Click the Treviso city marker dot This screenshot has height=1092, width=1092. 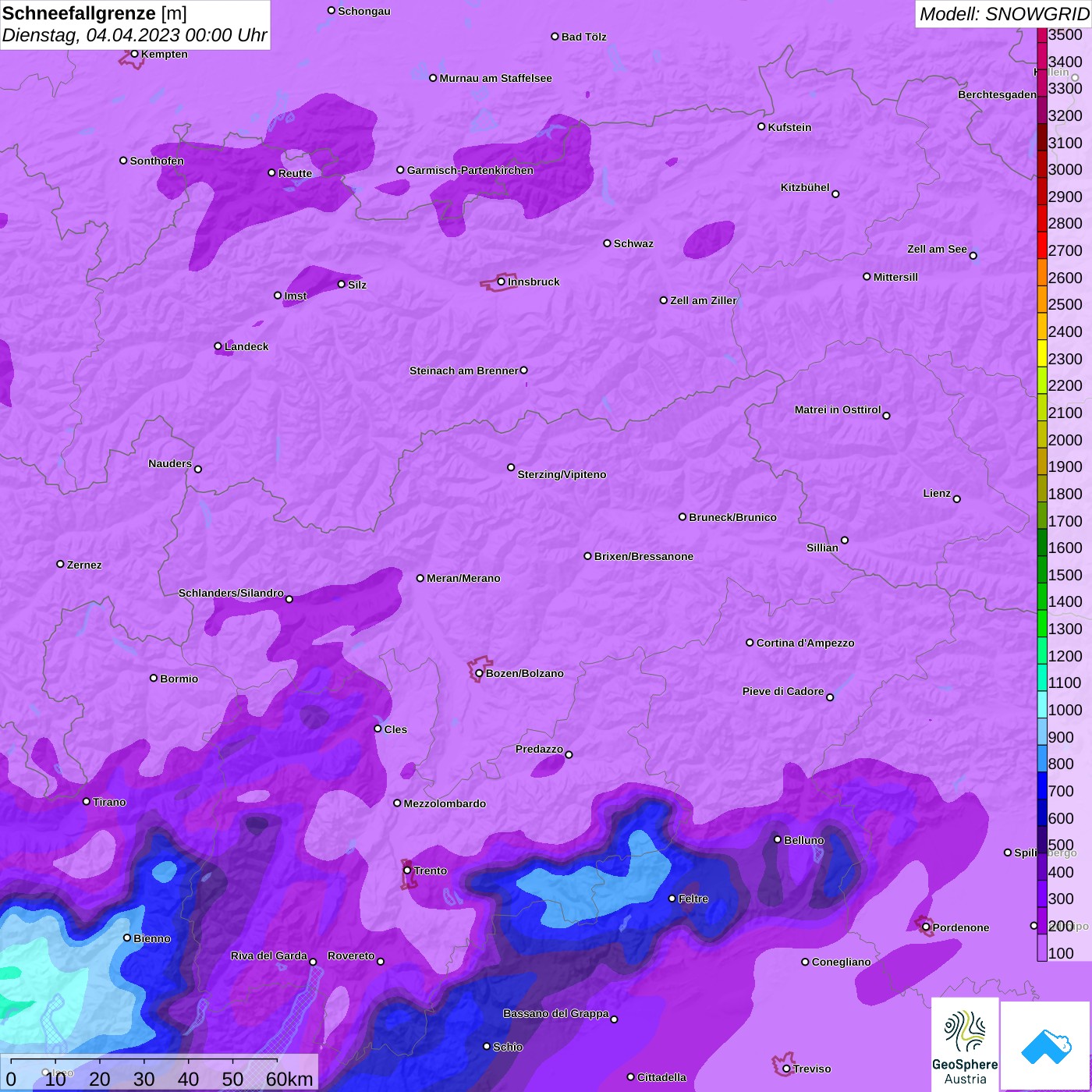(x=786, y=1069)
